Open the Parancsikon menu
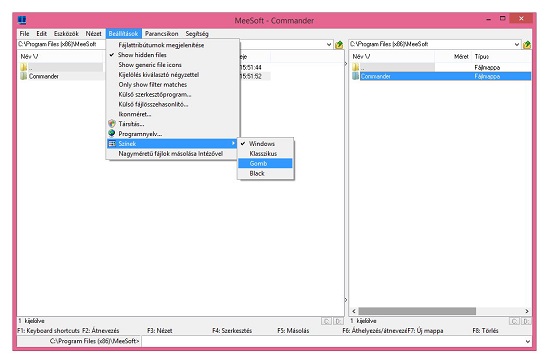Image resolution: width=550 pixels, height=364 pixels. 162,34
